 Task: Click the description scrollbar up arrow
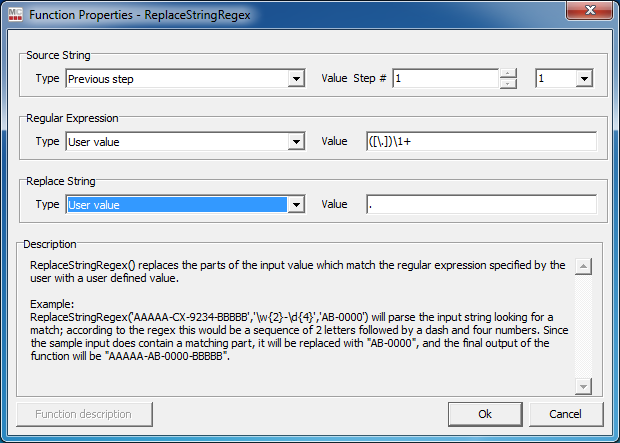click(583, 267)
